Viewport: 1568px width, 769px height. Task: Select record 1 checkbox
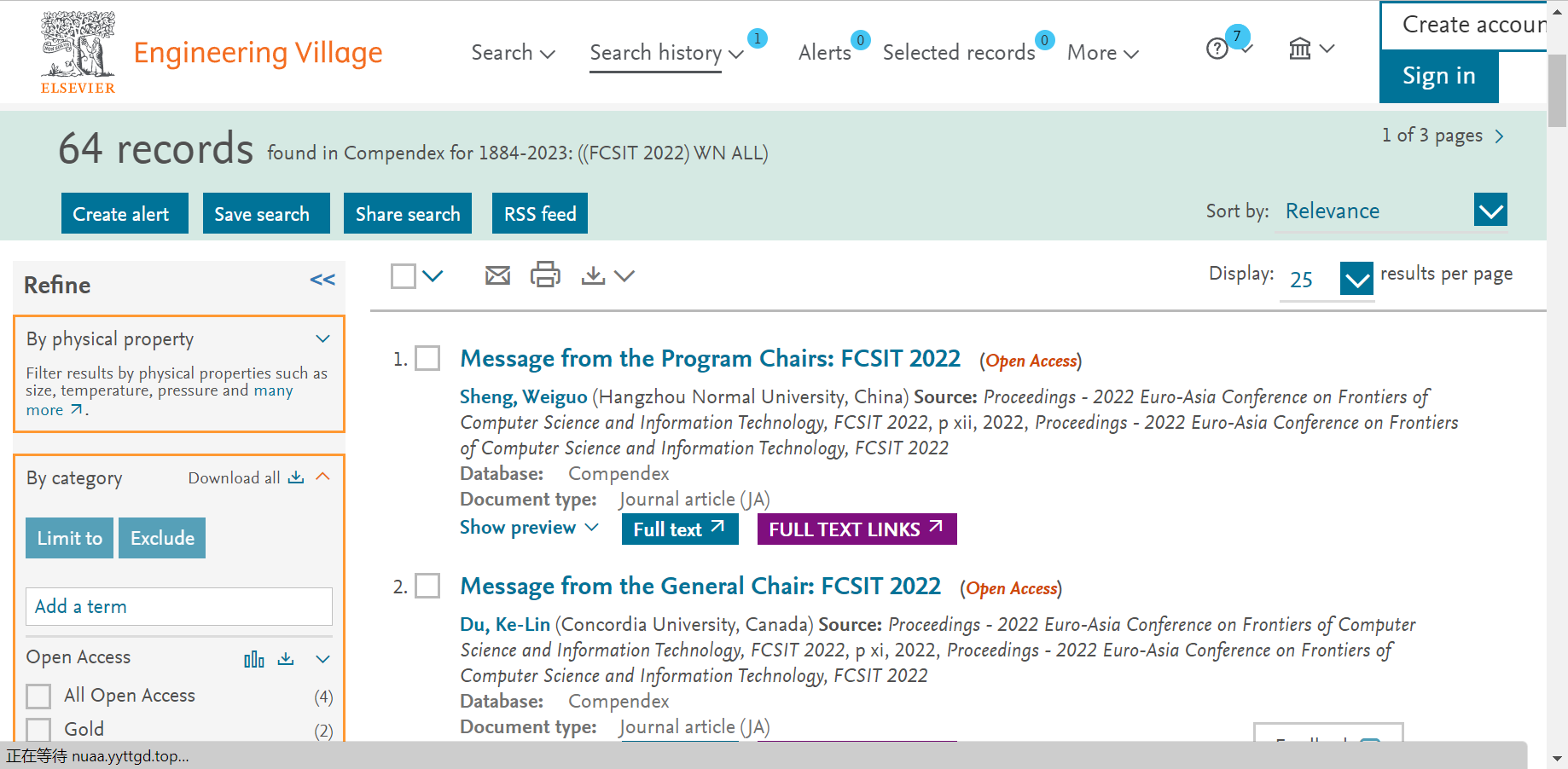pyautogui.click(x=427, y=358)
